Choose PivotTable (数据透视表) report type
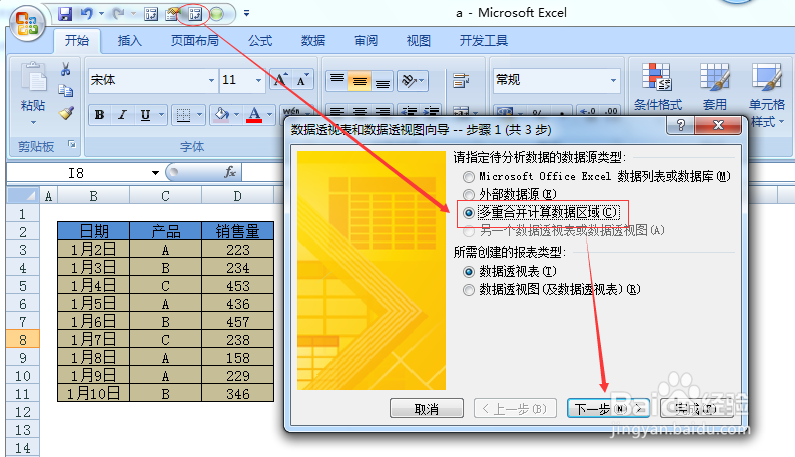 [x=469, y=272]
